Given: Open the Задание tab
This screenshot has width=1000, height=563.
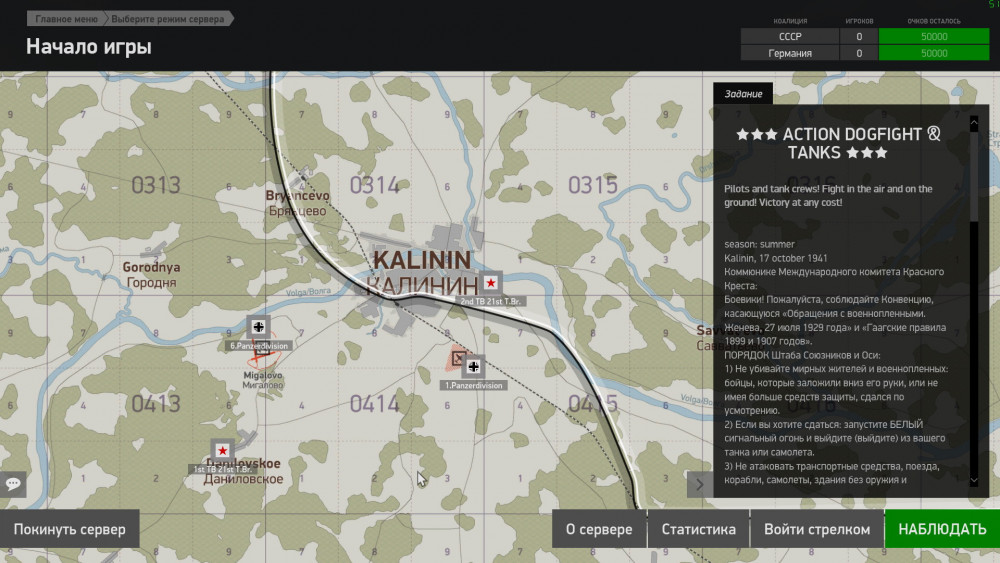Looking at the screenshot, I should point(743,94).
